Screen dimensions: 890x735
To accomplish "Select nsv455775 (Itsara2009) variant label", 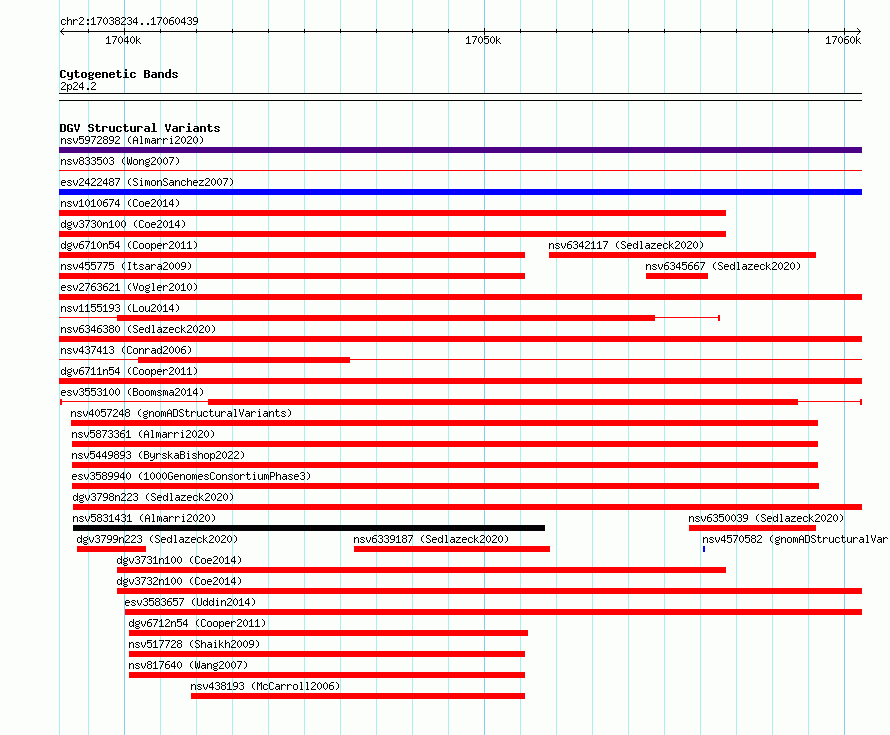I will tap(126, 266).
